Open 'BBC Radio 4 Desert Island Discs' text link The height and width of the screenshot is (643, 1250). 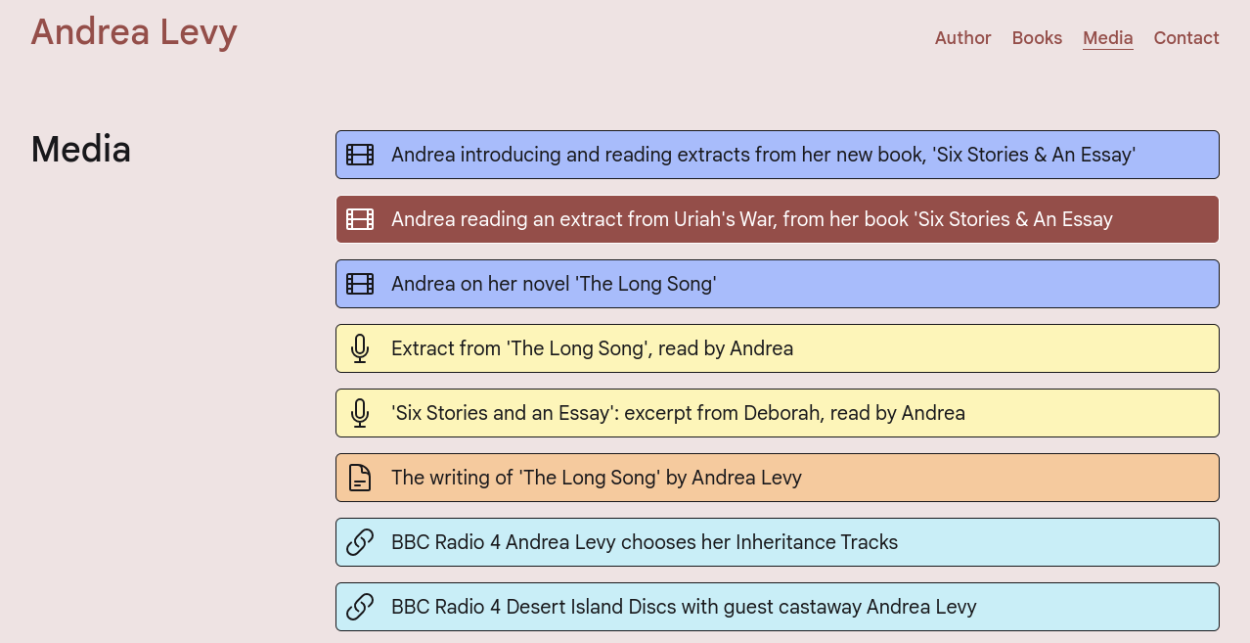point(683,607)
